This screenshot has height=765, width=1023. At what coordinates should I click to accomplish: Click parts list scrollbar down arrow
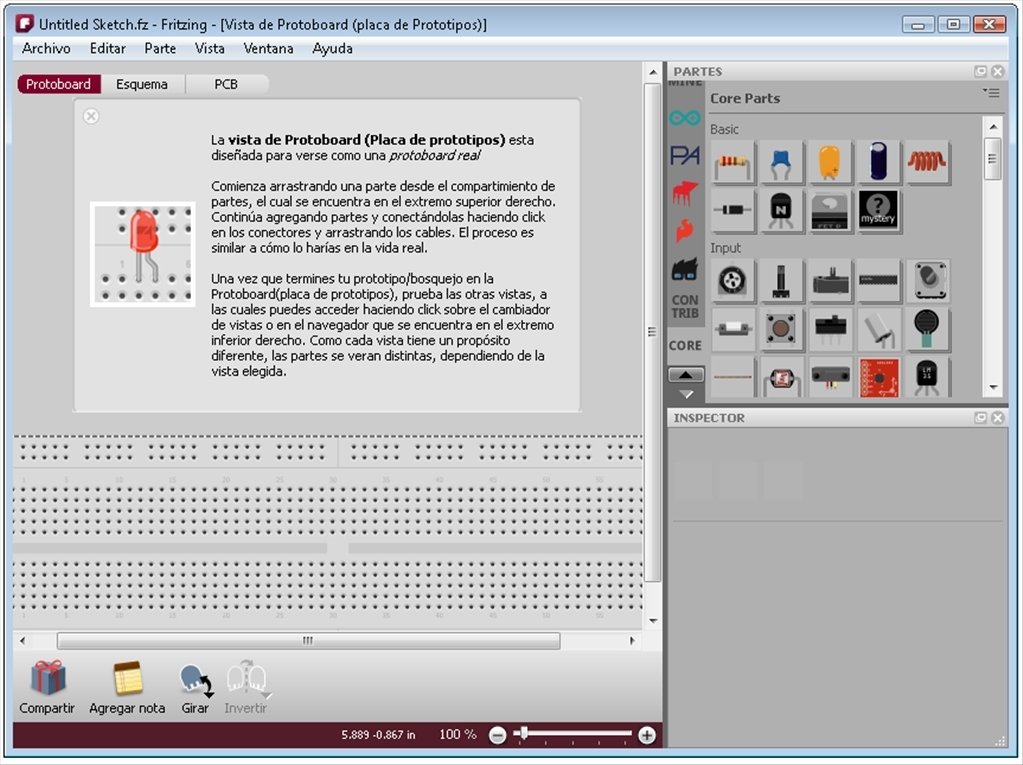click(993, 387)
